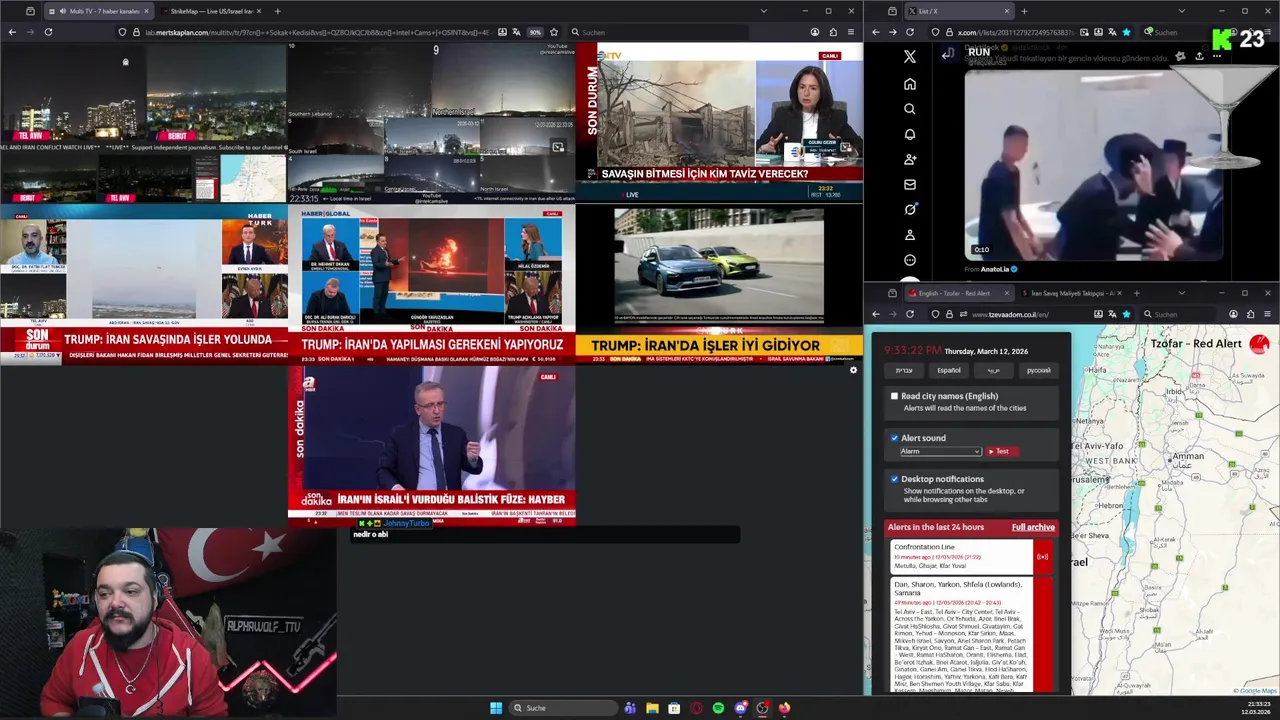Open extensions icon in Multi TV window

click(833, 32)
